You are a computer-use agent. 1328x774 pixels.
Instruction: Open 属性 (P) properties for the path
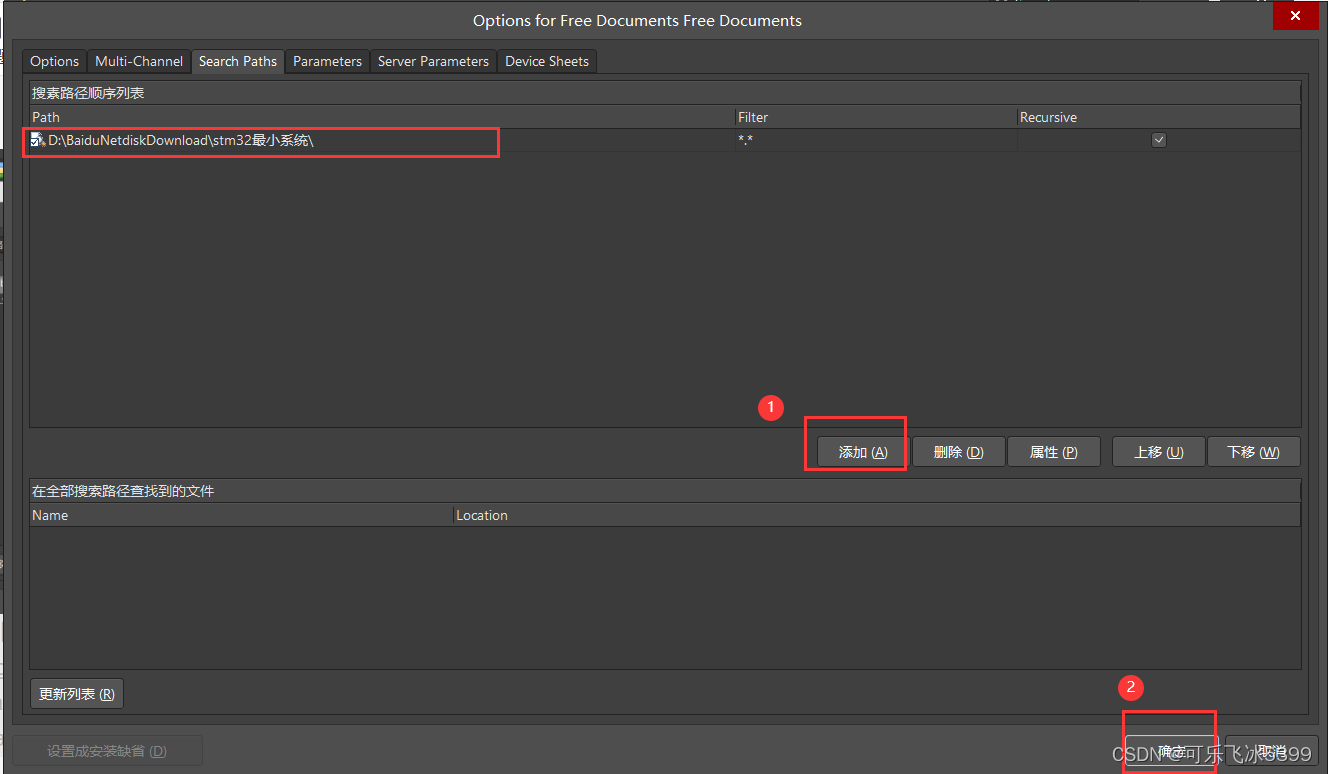1053,452
